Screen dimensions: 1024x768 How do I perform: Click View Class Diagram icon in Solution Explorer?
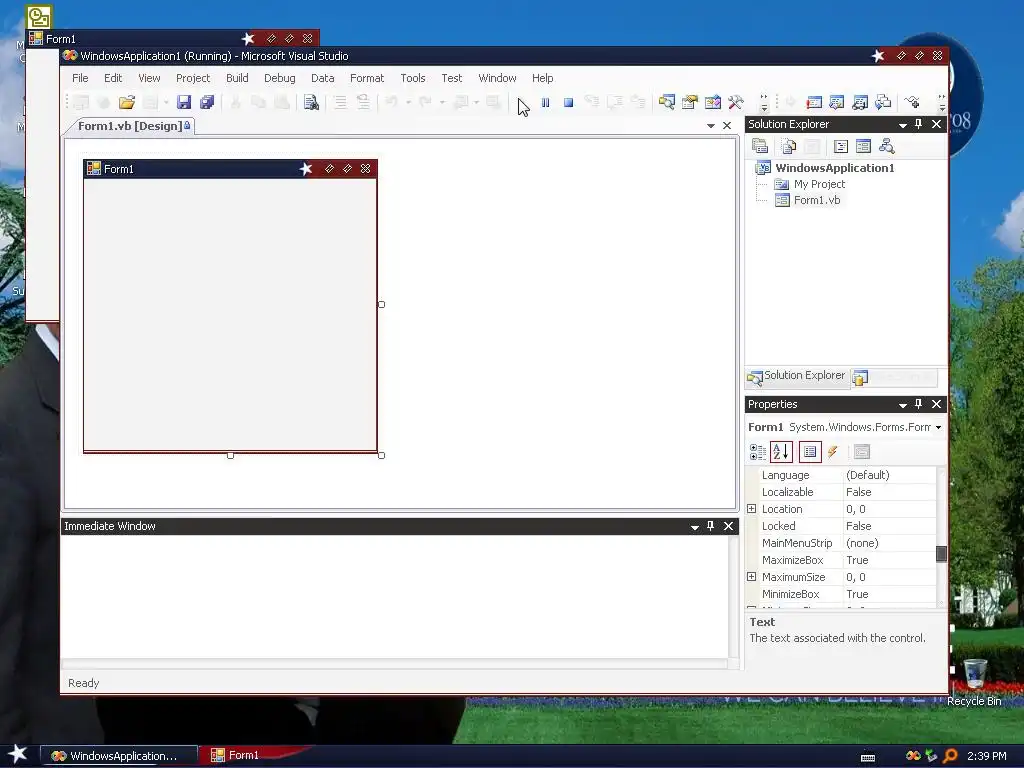[886, 146]
